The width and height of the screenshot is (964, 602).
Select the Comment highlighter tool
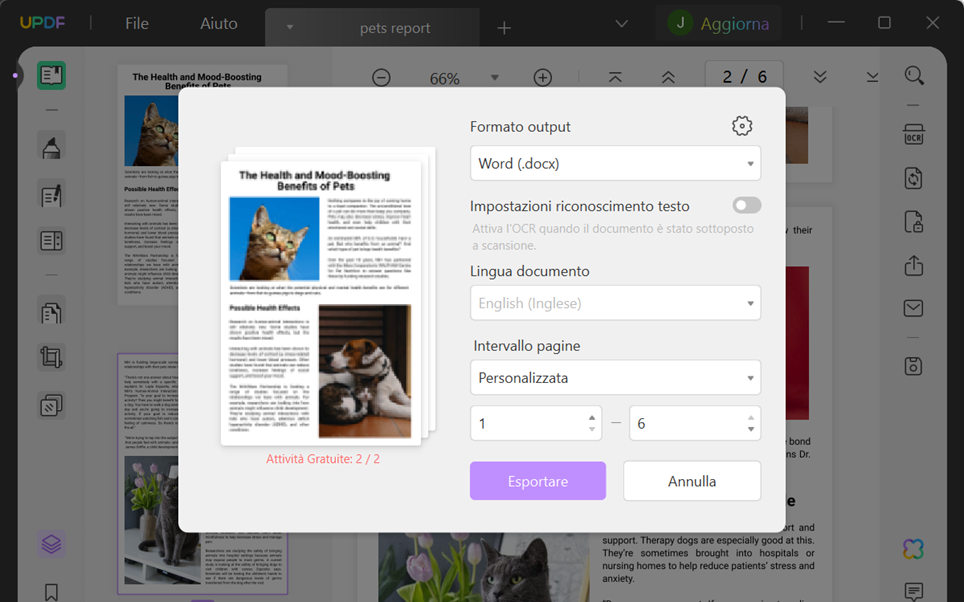(51, 148)
